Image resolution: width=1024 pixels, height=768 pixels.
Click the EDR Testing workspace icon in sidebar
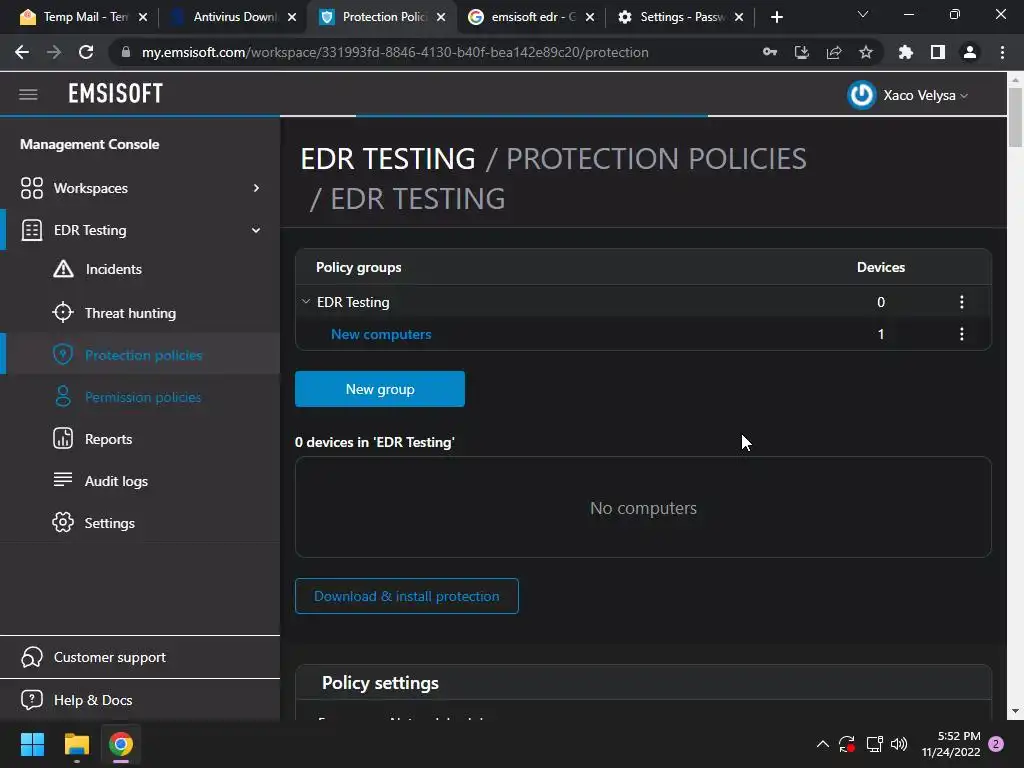point(31,230)
